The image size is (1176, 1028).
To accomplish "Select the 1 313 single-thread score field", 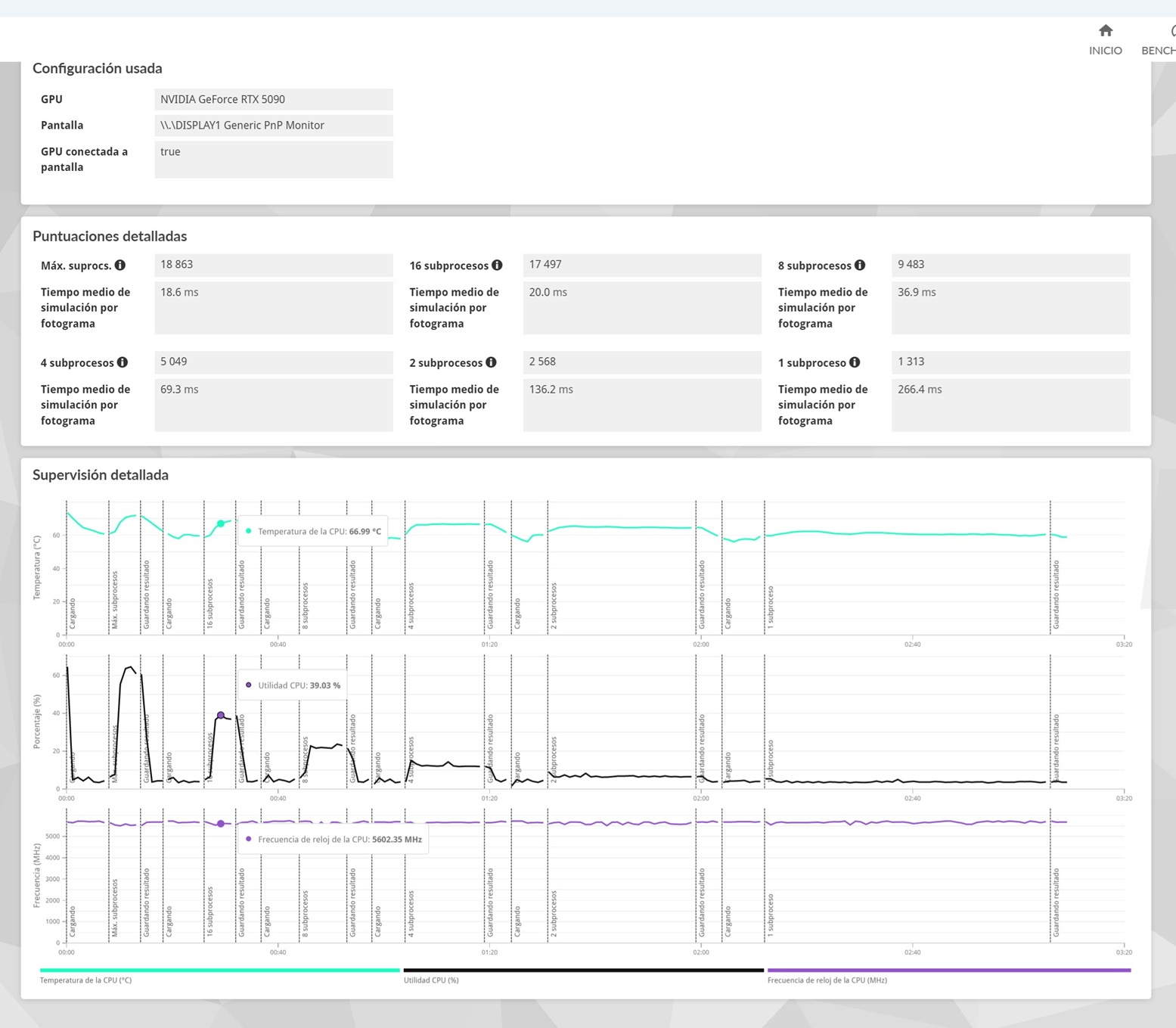I will (x=1010, y=362).
